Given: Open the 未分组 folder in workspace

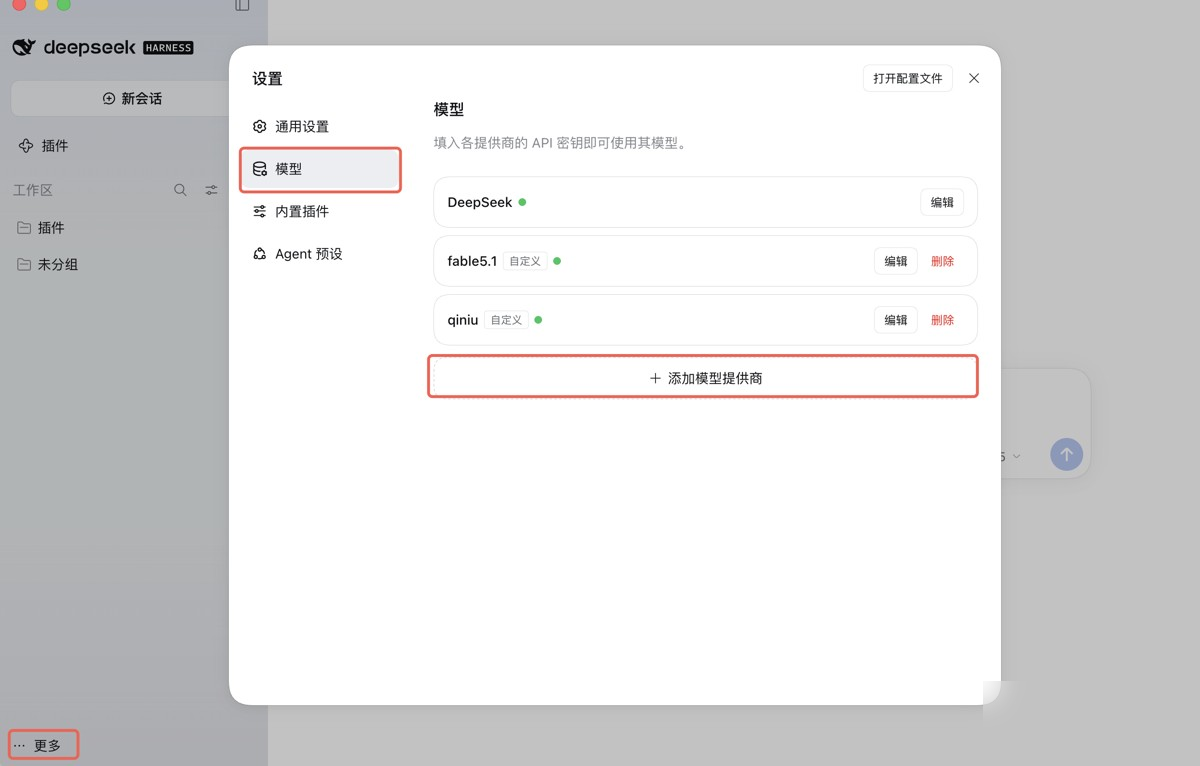Looking at the screenshot, I should click(48, 265).
